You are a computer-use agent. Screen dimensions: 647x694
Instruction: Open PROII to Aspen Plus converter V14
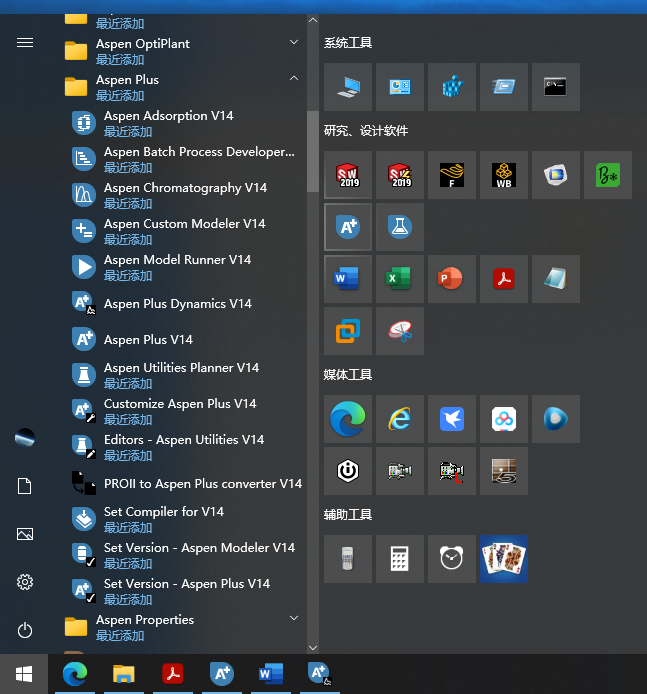pos(184,483)
